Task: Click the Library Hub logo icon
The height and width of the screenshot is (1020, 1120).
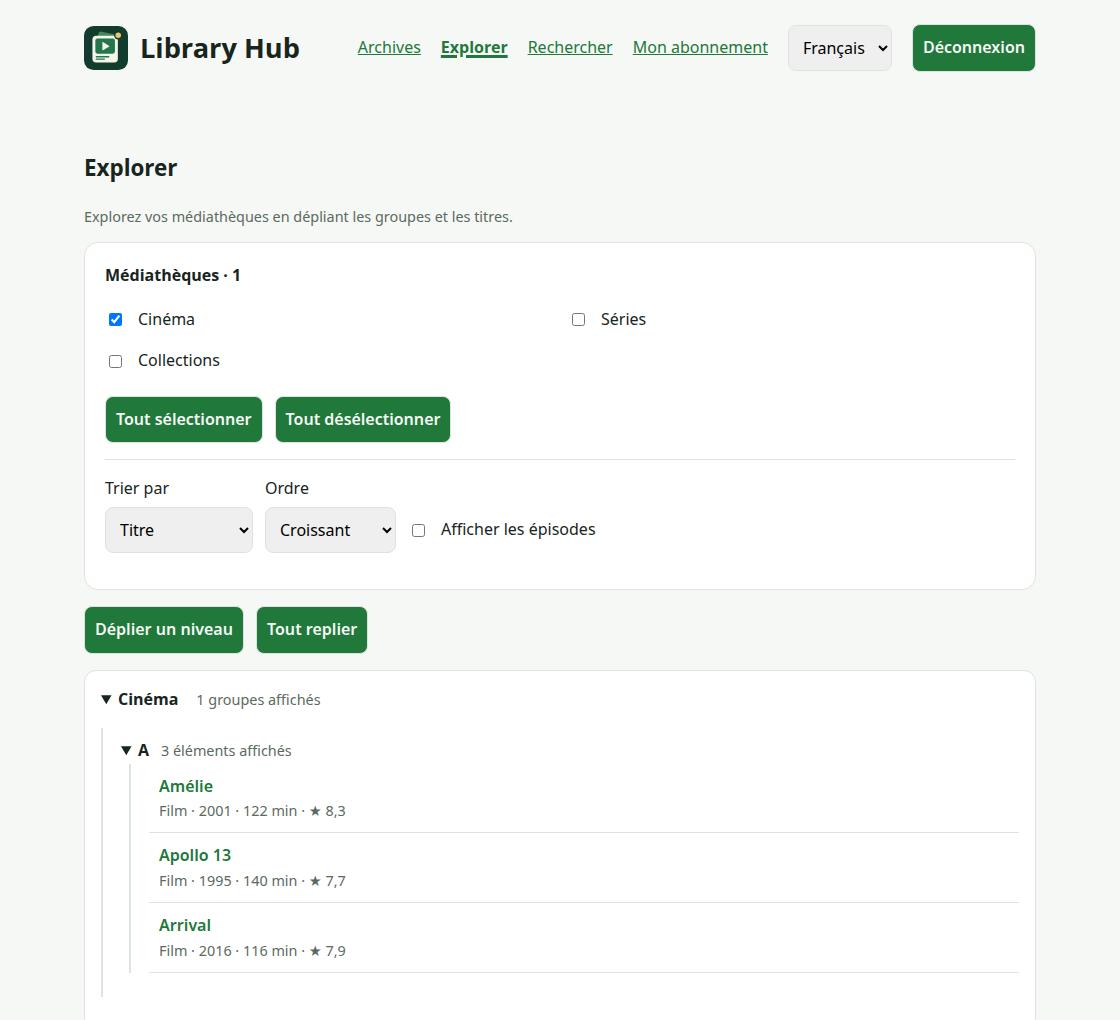Action: pyautogui.click(x=106, y=48)
